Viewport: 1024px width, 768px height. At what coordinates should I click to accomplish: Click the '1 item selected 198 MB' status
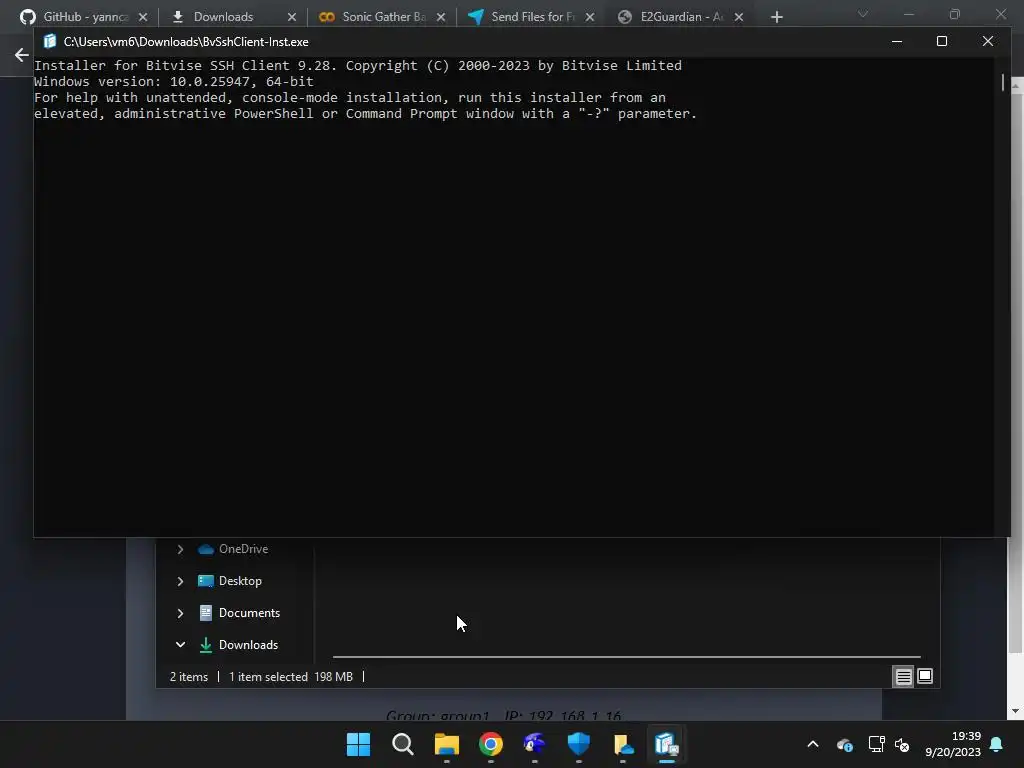point(291,677)
